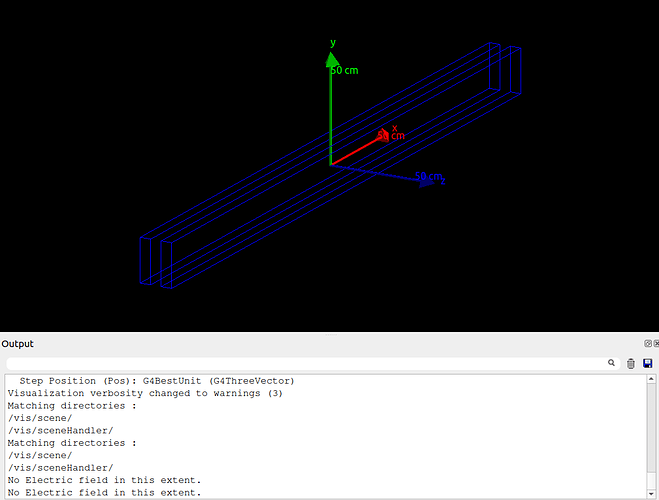Float the Output dock panel
The width and height of the screenshot is (659, 500).
click(x=648, y=343)
